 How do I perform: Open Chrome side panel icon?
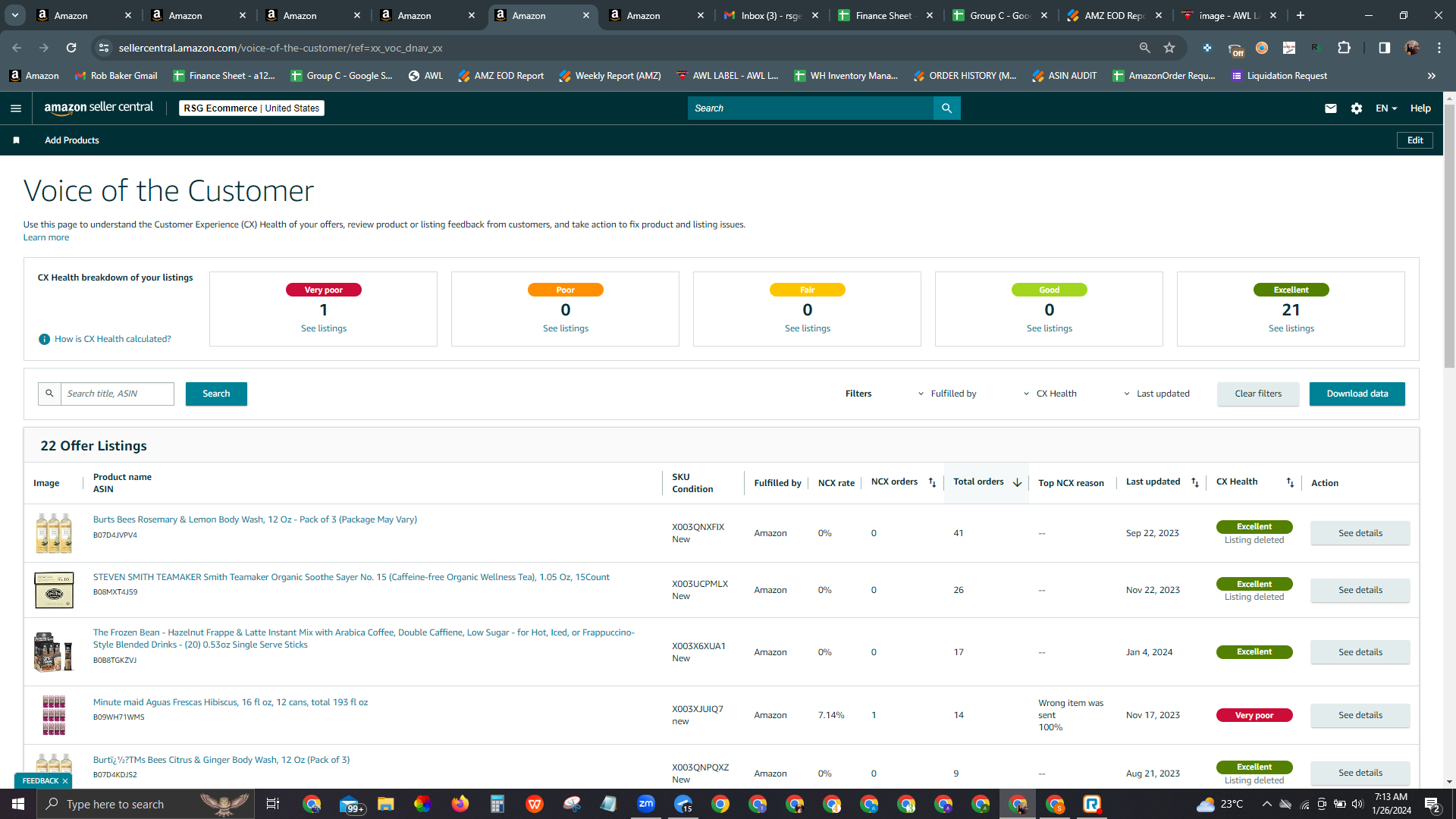[x=1384, y=48]
